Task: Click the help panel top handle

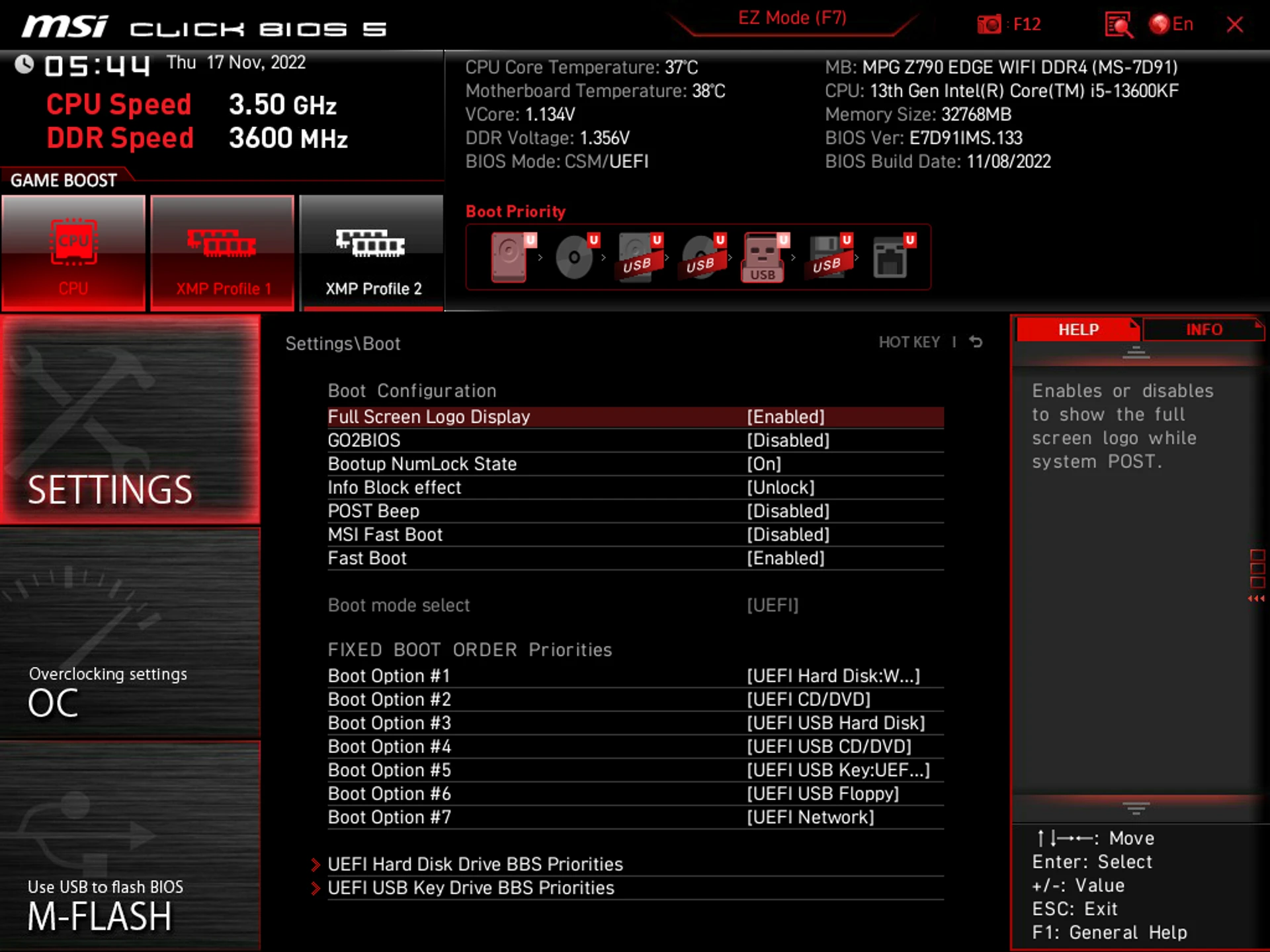Action: pos(1136,353)
